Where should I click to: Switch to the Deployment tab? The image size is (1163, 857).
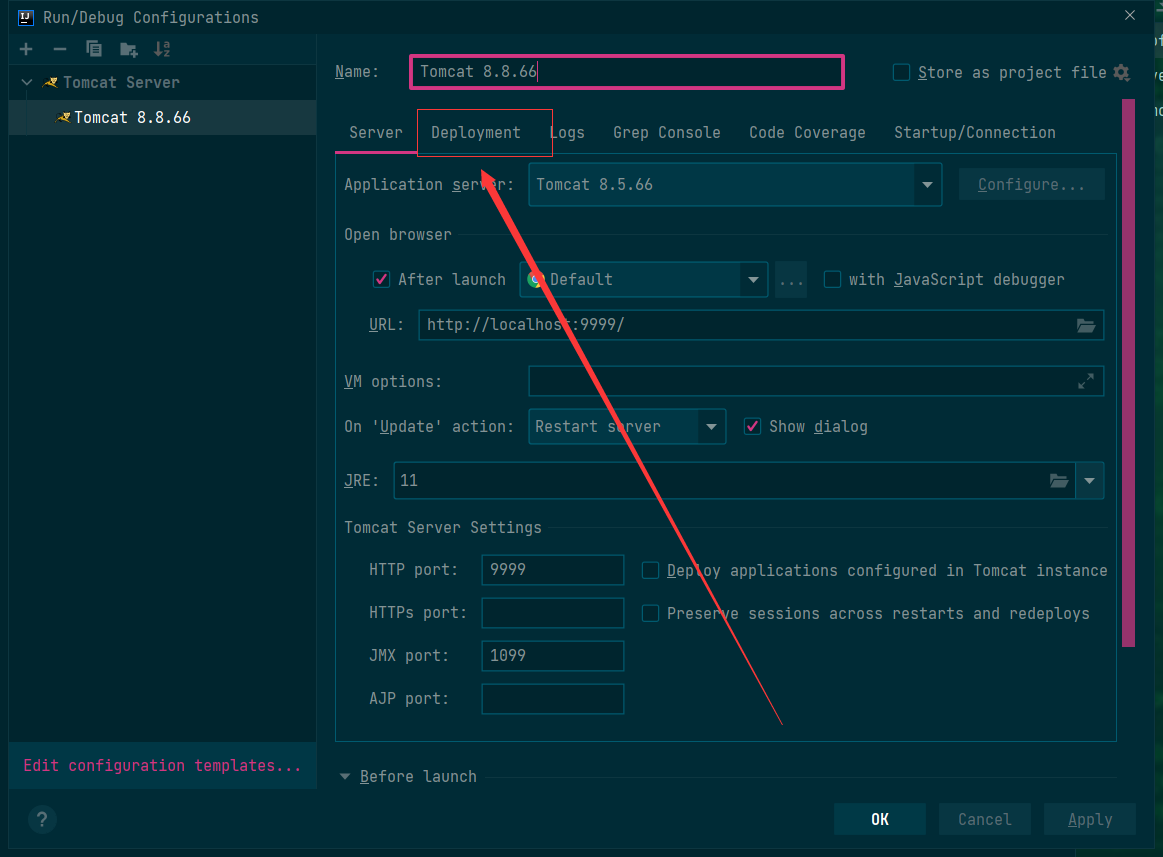476,133
